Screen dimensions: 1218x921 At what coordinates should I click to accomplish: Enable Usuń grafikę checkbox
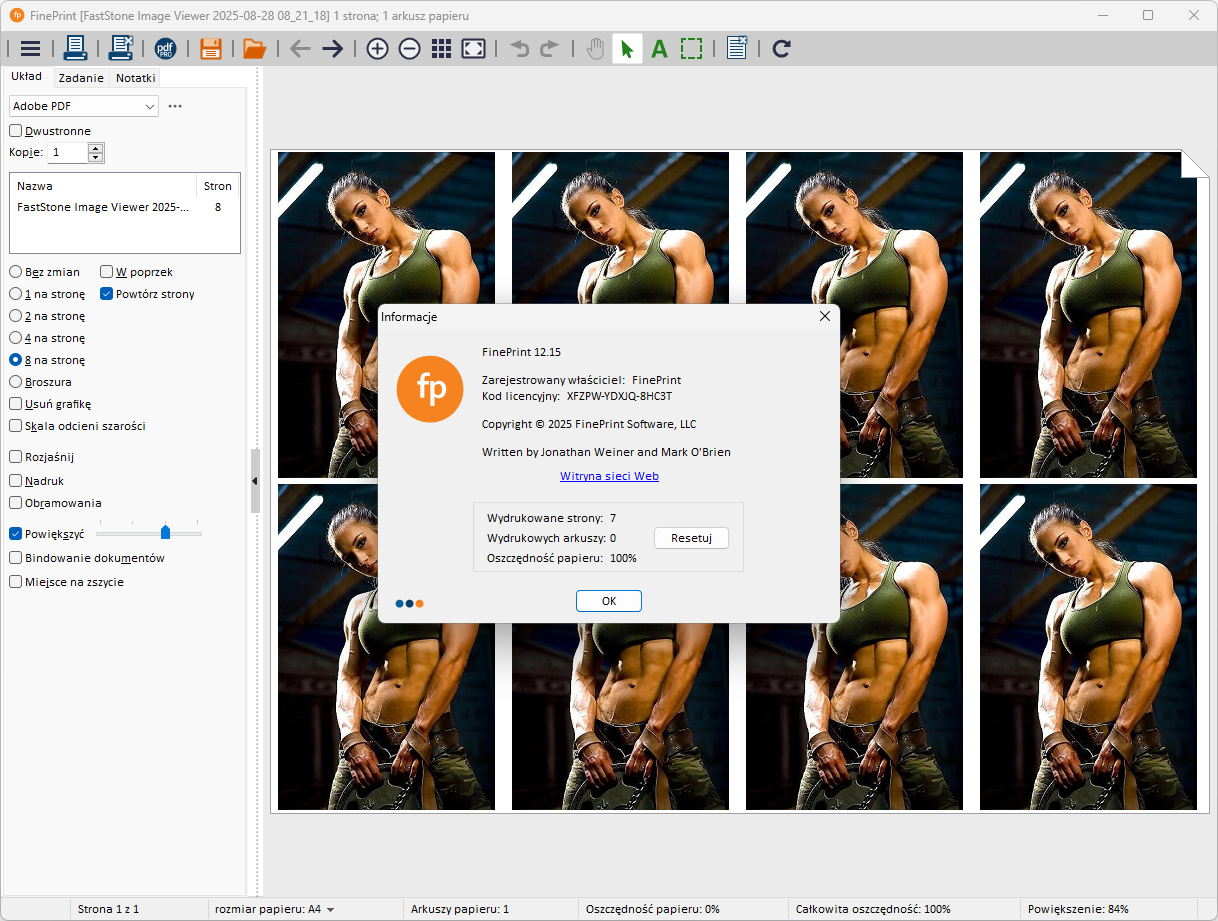click(50, 404)
